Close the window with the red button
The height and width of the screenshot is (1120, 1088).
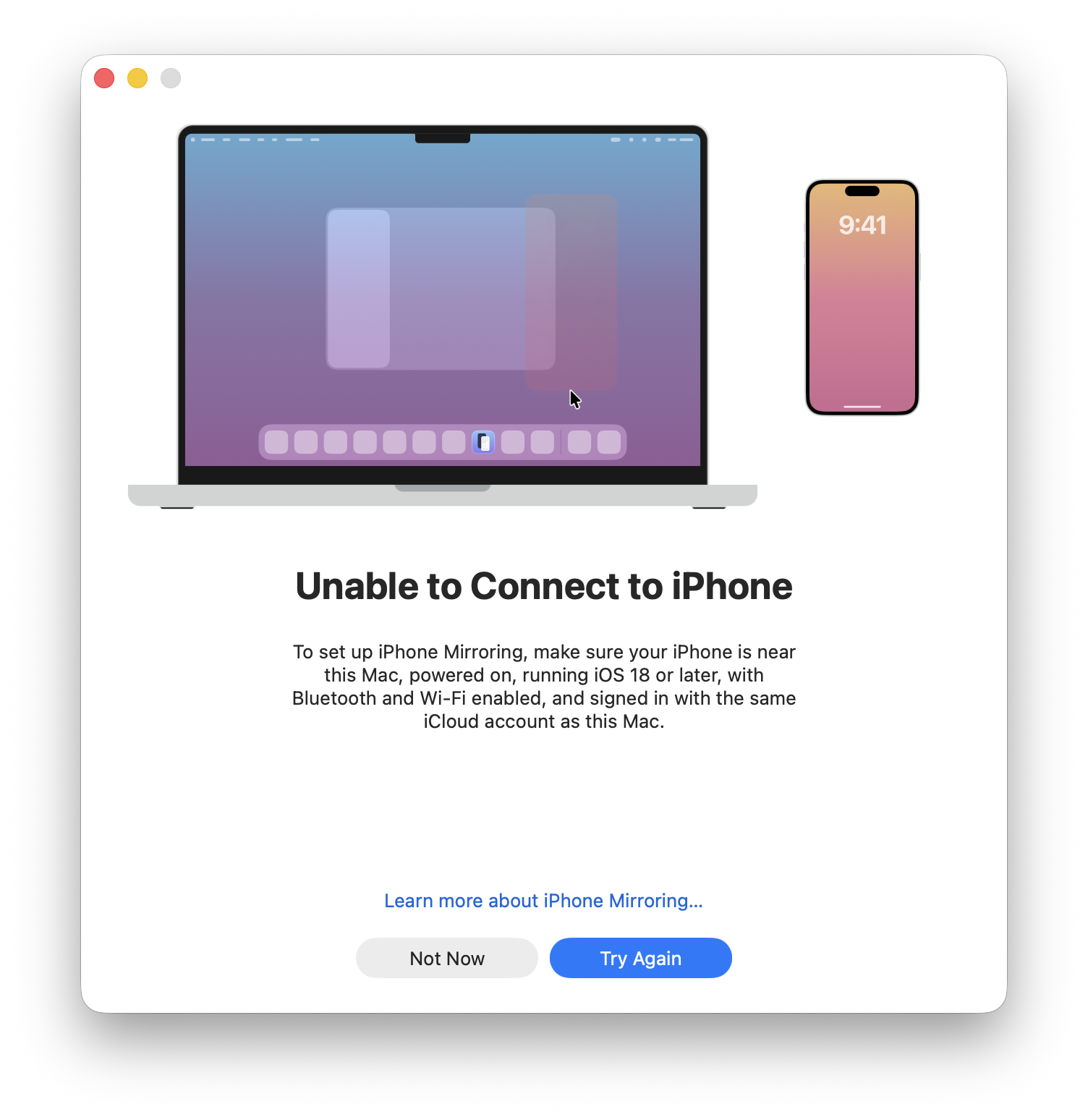104,78
